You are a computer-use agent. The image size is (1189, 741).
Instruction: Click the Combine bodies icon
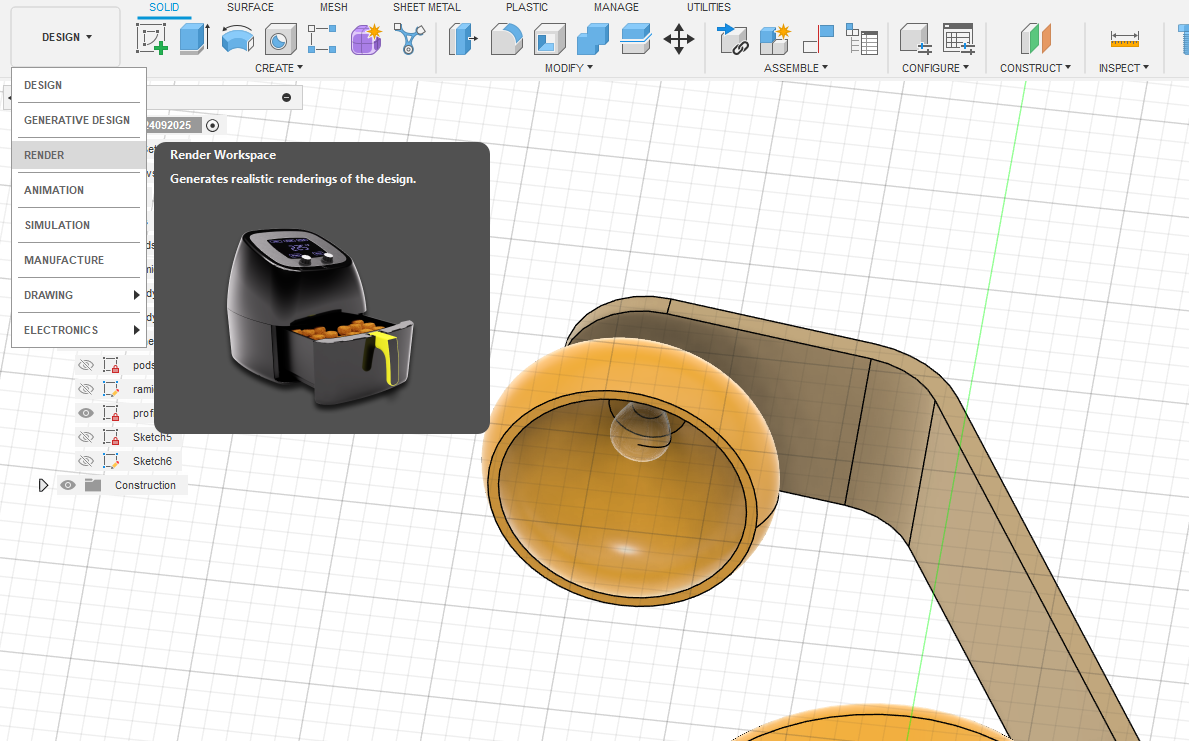[593, 39]
